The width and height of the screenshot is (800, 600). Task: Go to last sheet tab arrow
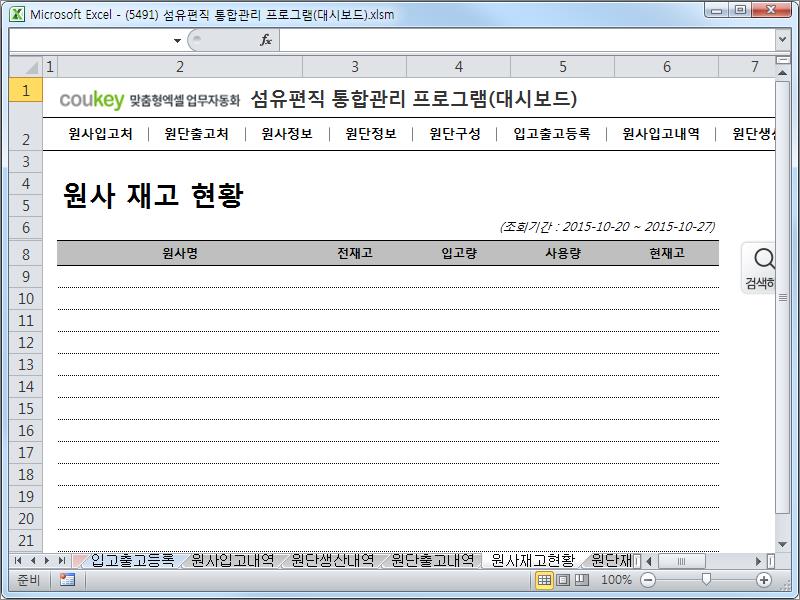coord(62,561)
